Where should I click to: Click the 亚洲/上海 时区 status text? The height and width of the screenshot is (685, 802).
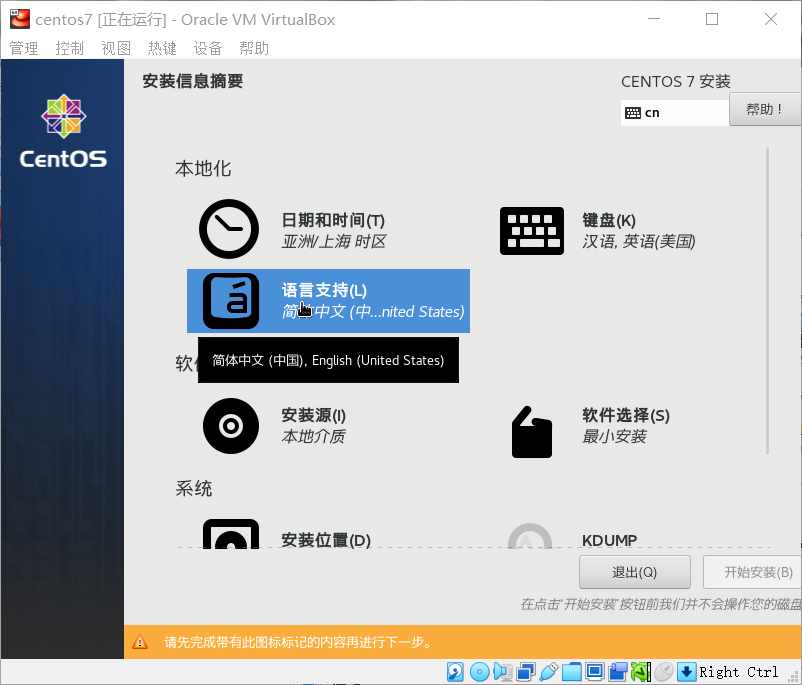point(334,241)
